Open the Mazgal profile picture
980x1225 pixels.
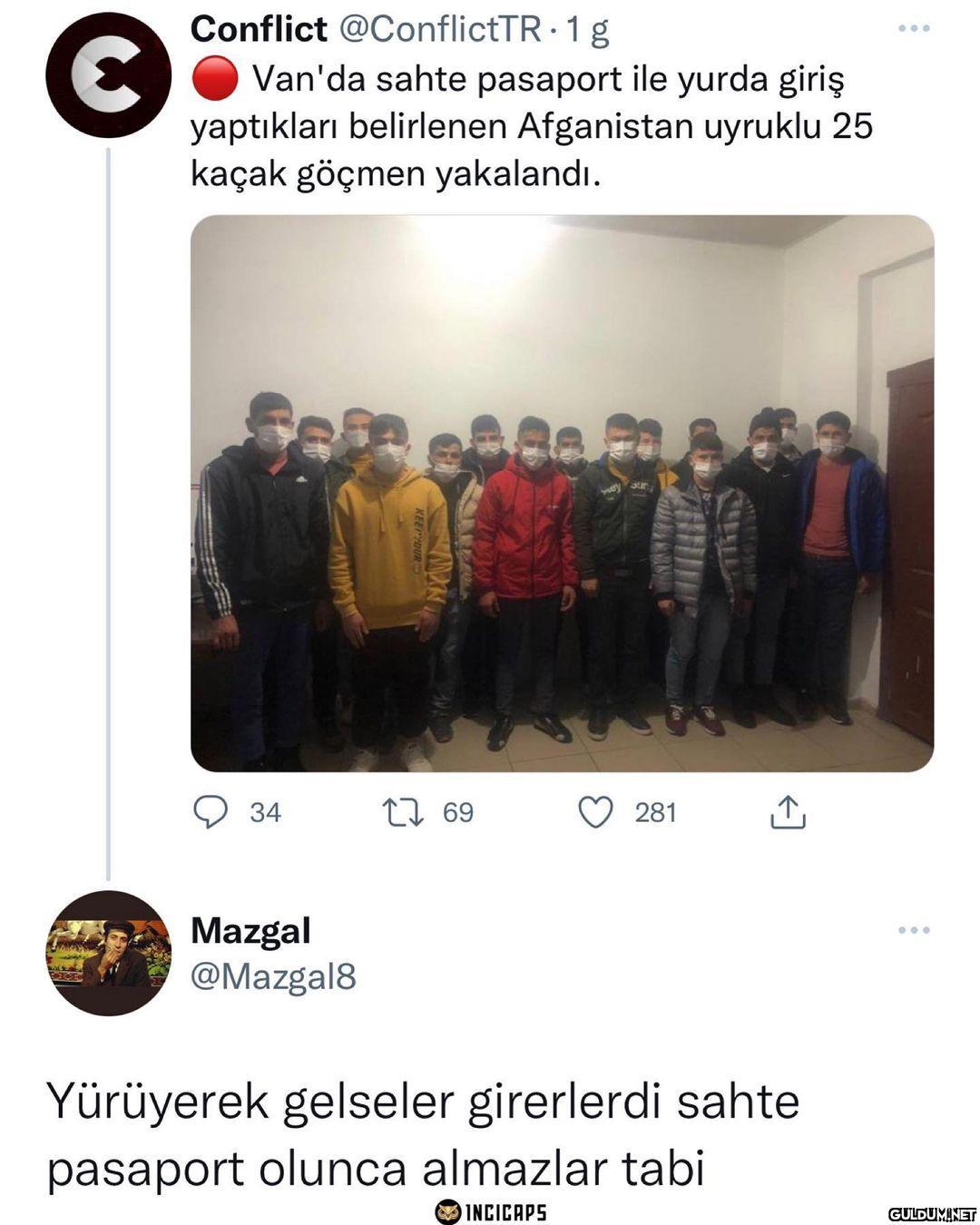click(108, 953)
